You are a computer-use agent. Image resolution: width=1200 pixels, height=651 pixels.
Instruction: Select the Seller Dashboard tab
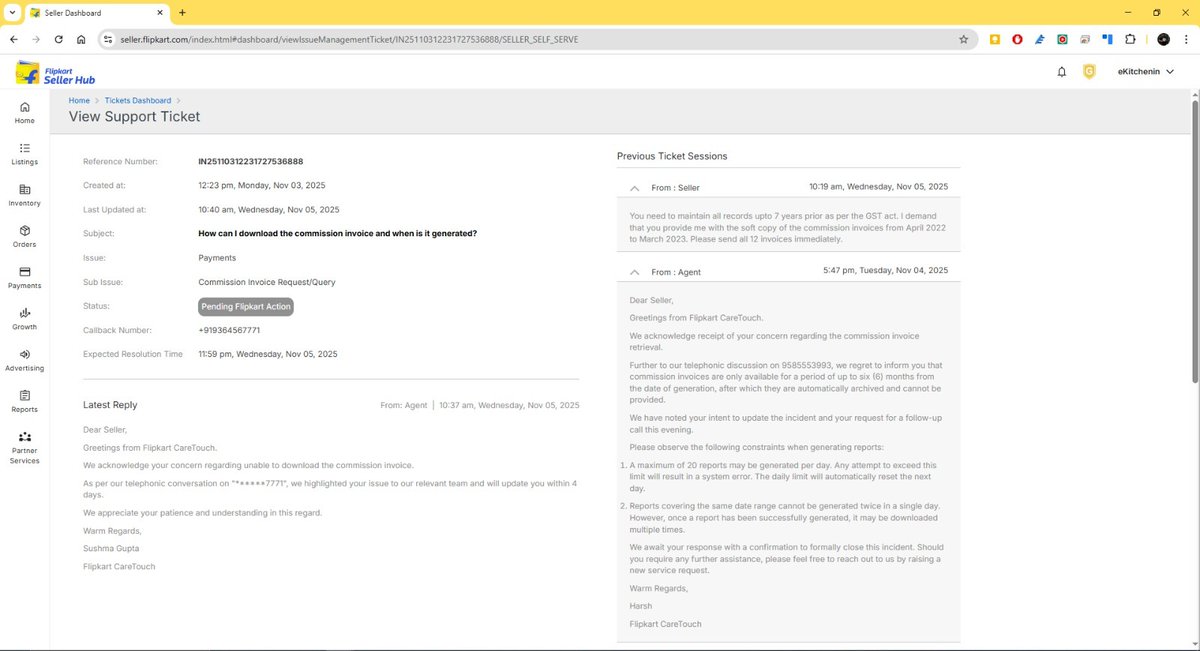(95, 12)
